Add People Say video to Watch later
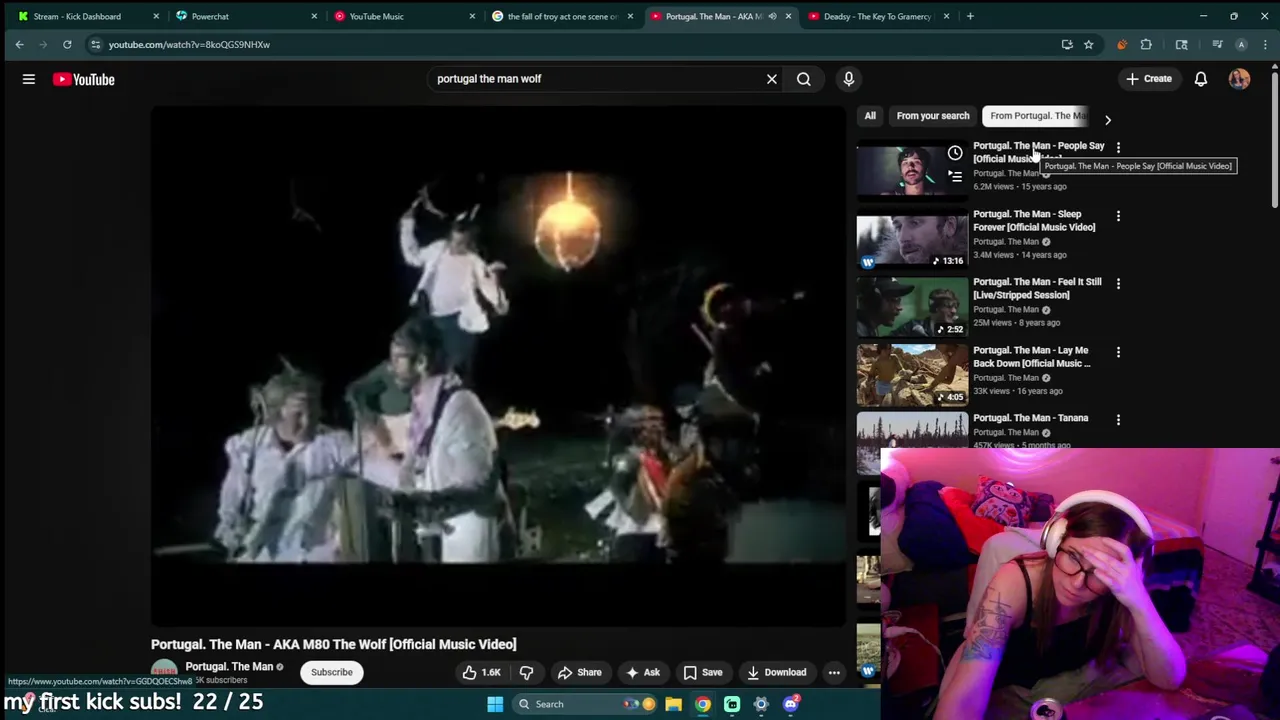Image resolution: width=1280 pixels, height=720 pixels. click(x=955, y=153)
